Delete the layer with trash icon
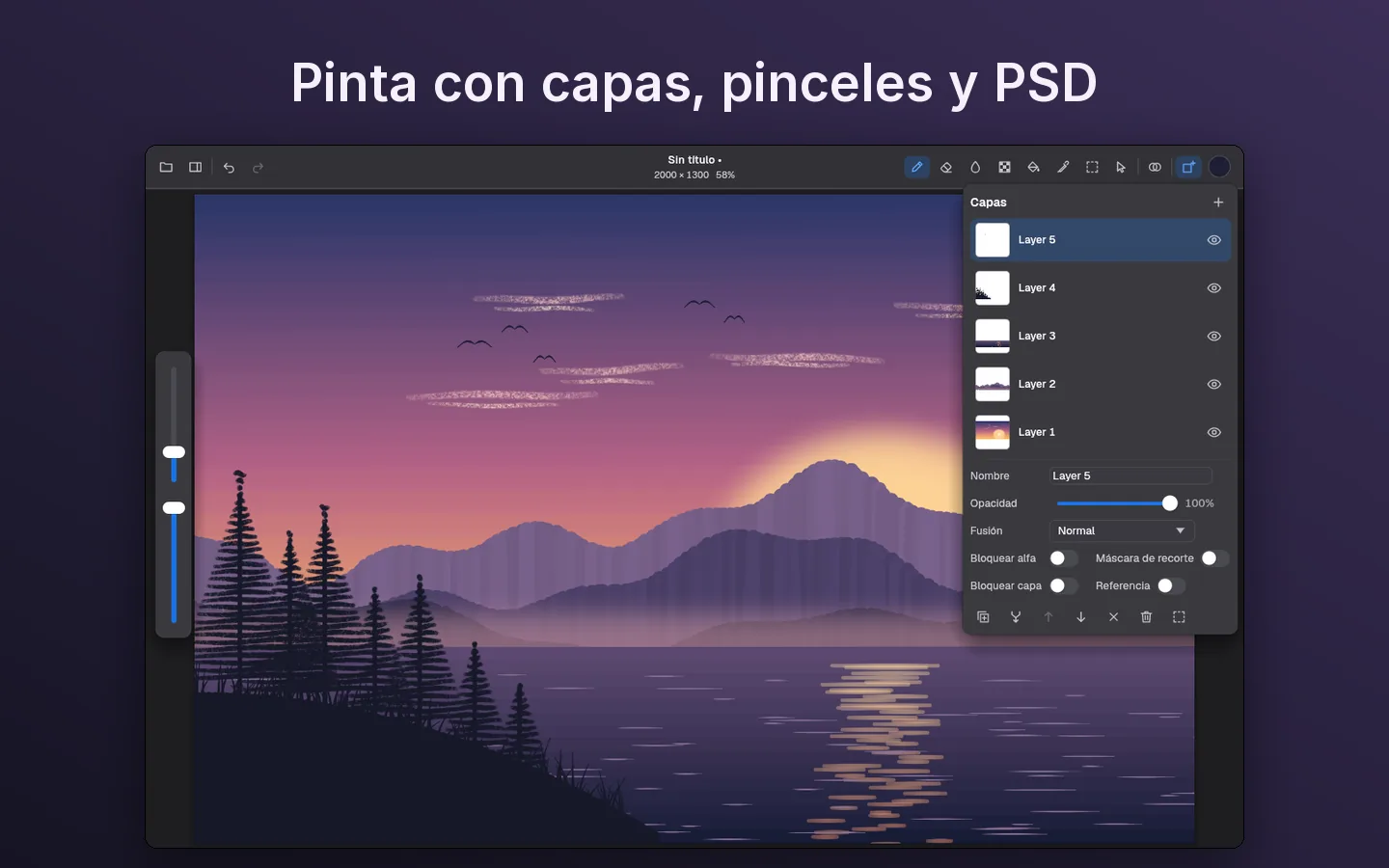The width and height of the screenshot is (1389, 868). coord(1146,617)
